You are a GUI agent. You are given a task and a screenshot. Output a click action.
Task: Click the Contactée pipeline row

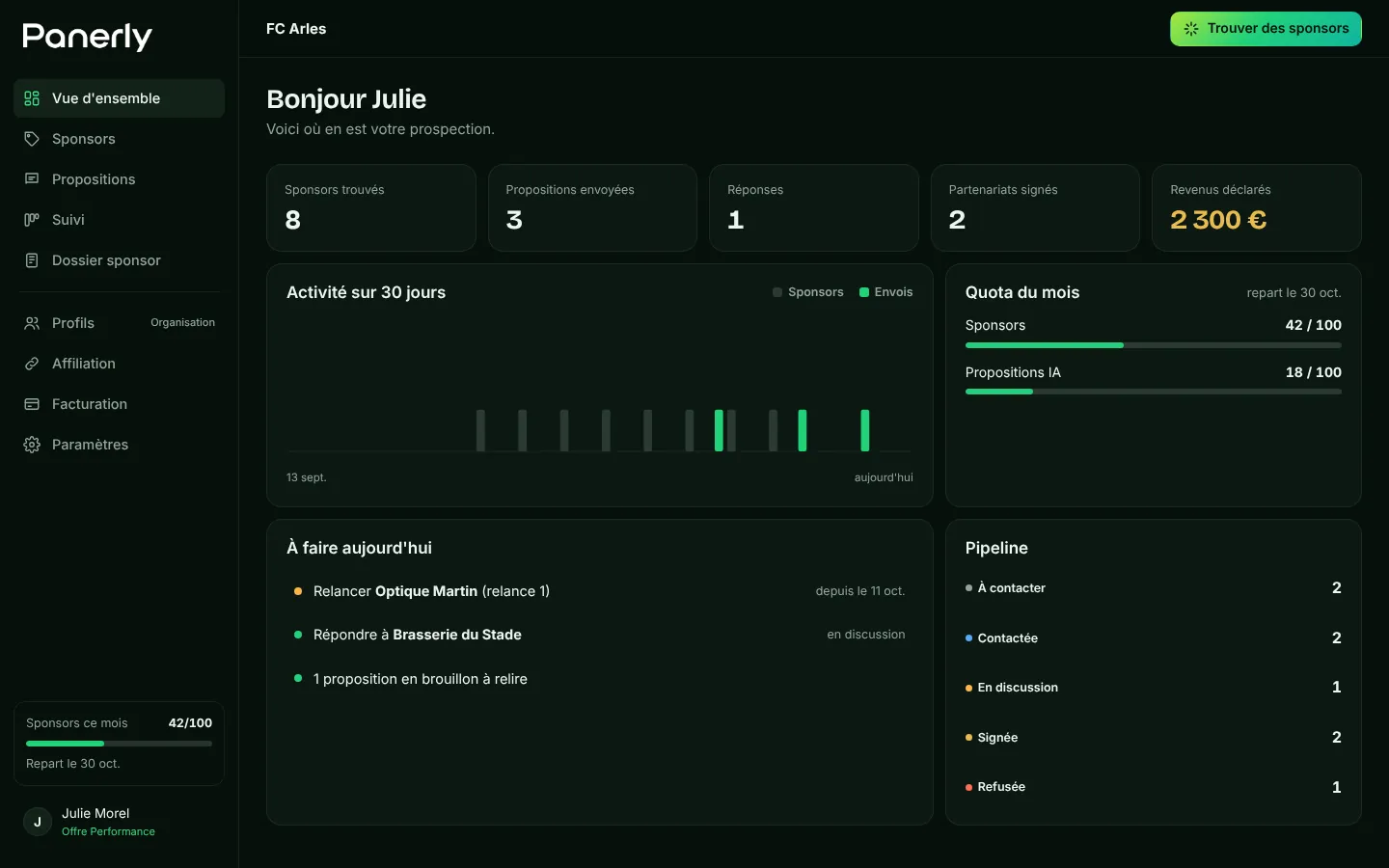coord(1154,637)
